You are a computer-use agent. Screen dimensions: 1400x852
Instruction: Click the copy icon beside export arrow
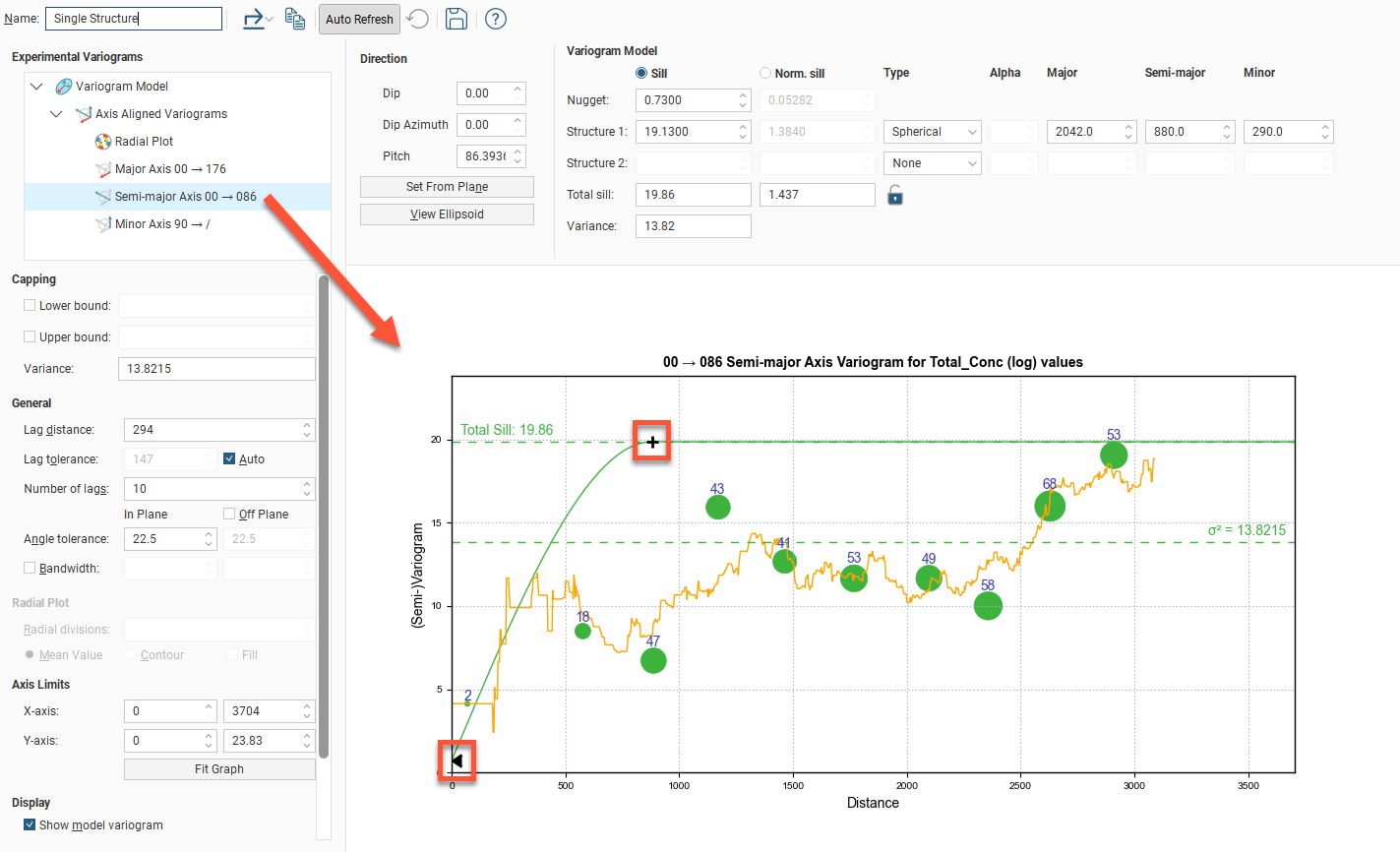click(294, 19)
